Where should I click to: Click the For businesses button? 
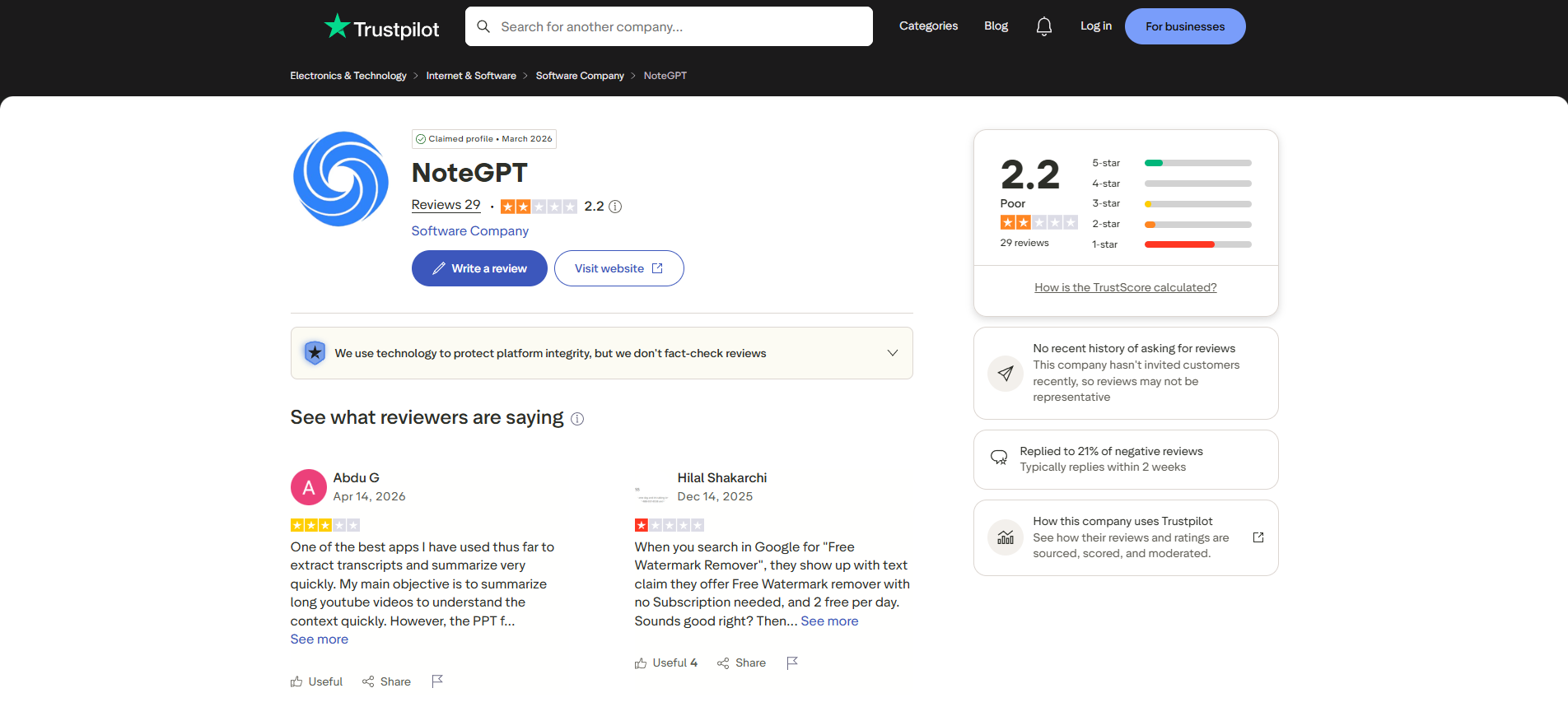click(1185, 26)
